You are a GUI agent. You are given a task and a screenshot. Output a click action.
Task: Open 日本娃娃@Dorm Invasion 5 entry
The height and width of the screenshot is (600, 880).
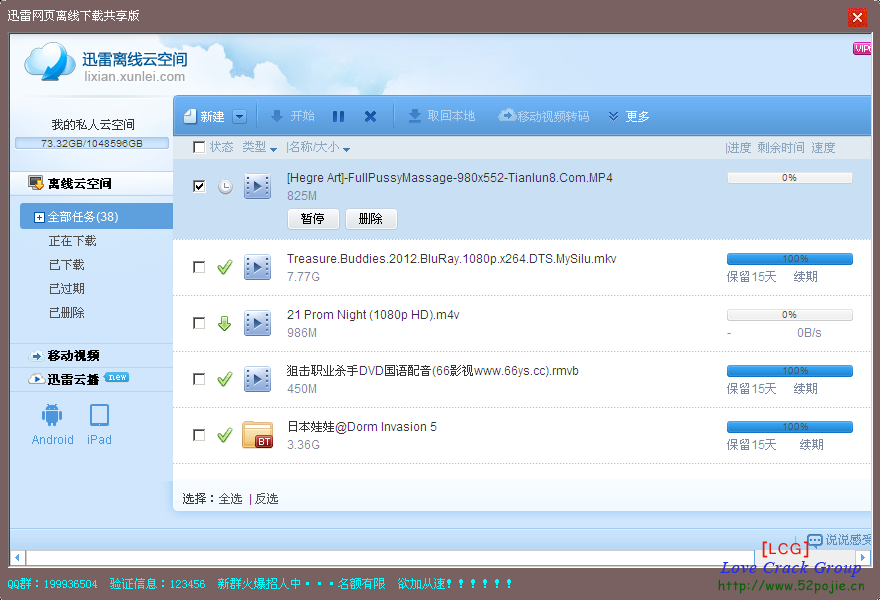point(362,427)
